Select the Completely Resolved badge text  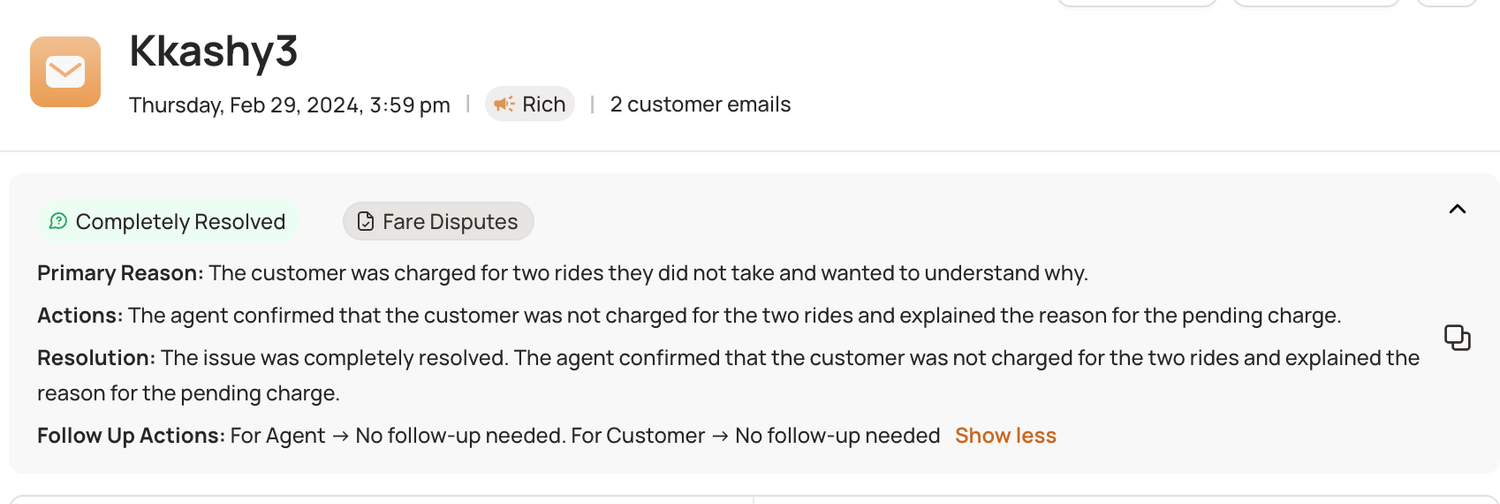coord(180,222)
